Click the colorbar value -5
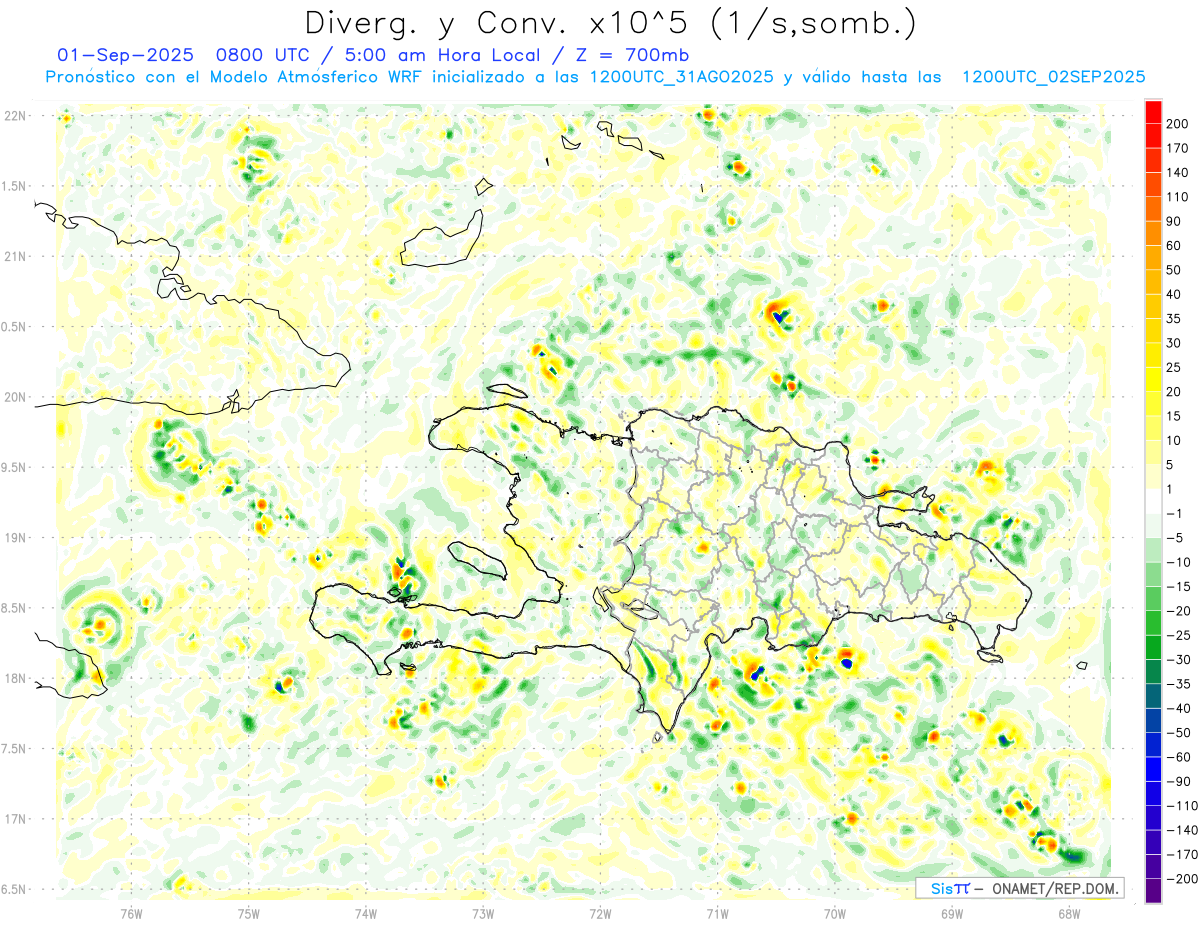This screenshot has width=1200, height=927. tap(1176, 538)
